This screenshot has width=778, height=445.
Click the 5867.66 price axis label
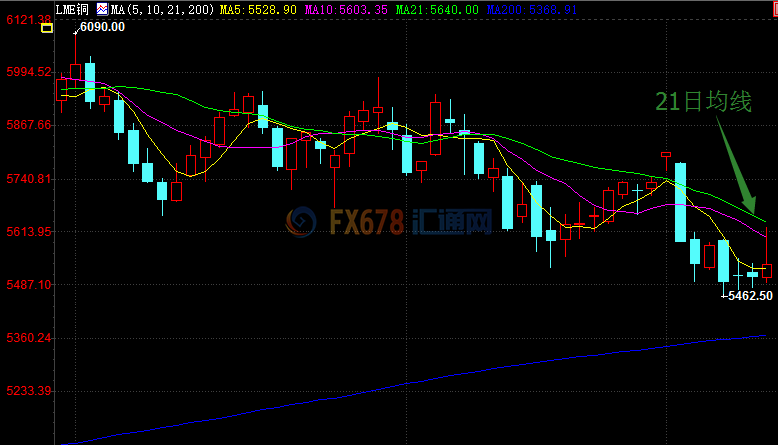tap(27, 125)
